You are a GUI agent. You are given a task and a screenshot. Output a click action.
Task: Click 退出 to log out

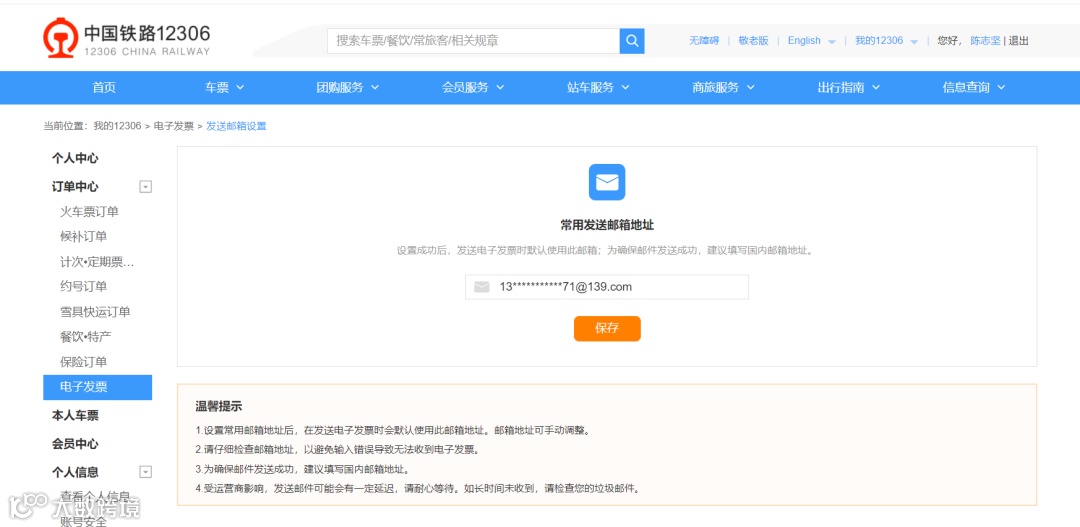click(x=1019, y=41)
